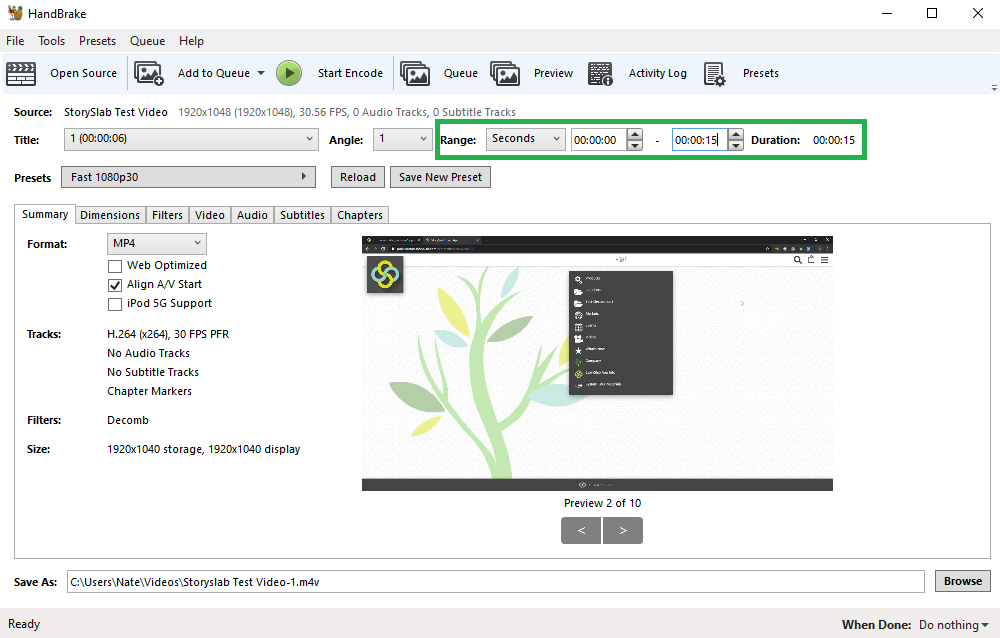The width and height of the screenshot is (1000, 638).
Task: Click the HandBrake app logo in title bar
Action: coord(15,13)
